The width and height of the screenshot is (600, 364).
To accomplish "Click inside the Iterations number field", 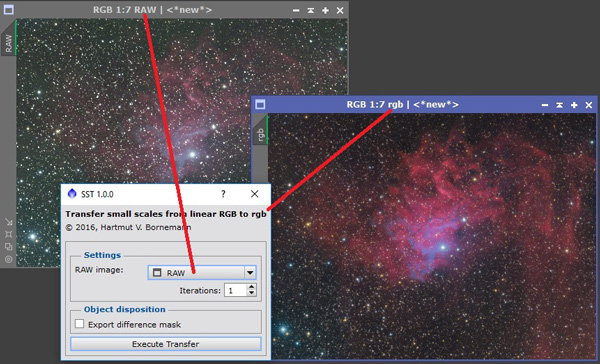I will coord(235,290).
